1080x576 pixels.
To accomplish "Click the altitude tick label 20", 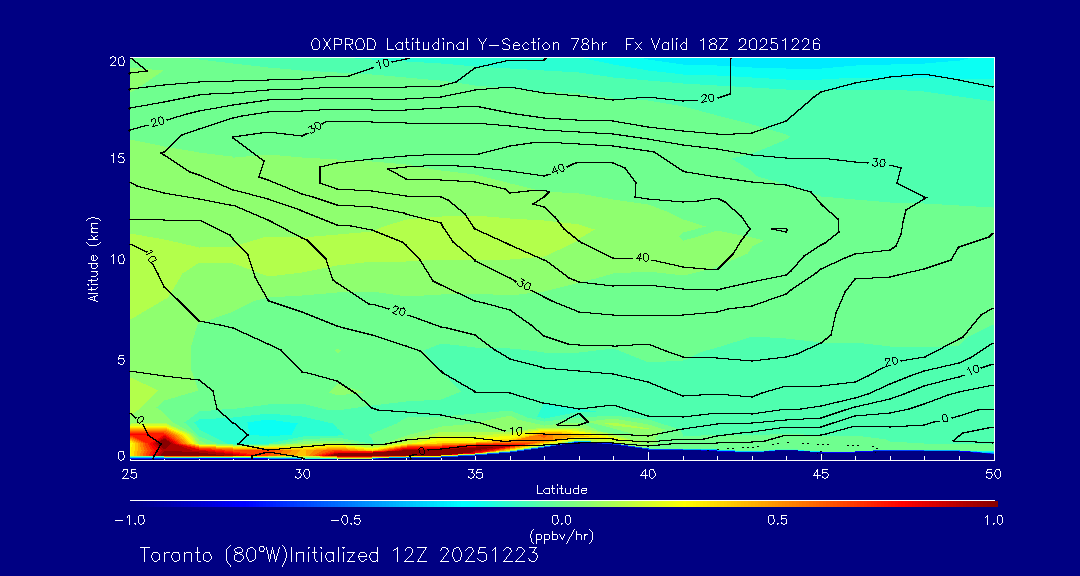I will pos(116,61).
